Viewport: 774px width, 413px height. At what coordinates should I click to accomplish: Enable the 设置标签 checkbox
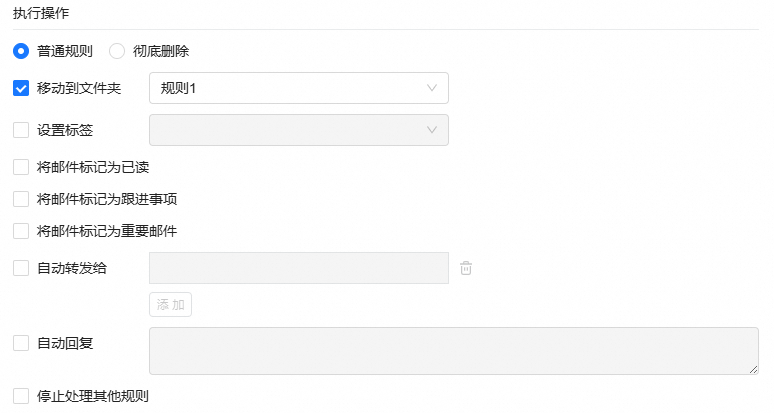pos(21,129)
